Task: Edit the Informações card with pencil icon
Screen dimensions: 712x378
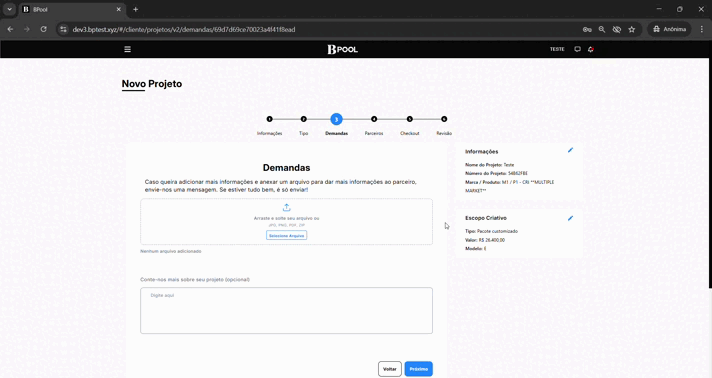Action: [570, 150]
